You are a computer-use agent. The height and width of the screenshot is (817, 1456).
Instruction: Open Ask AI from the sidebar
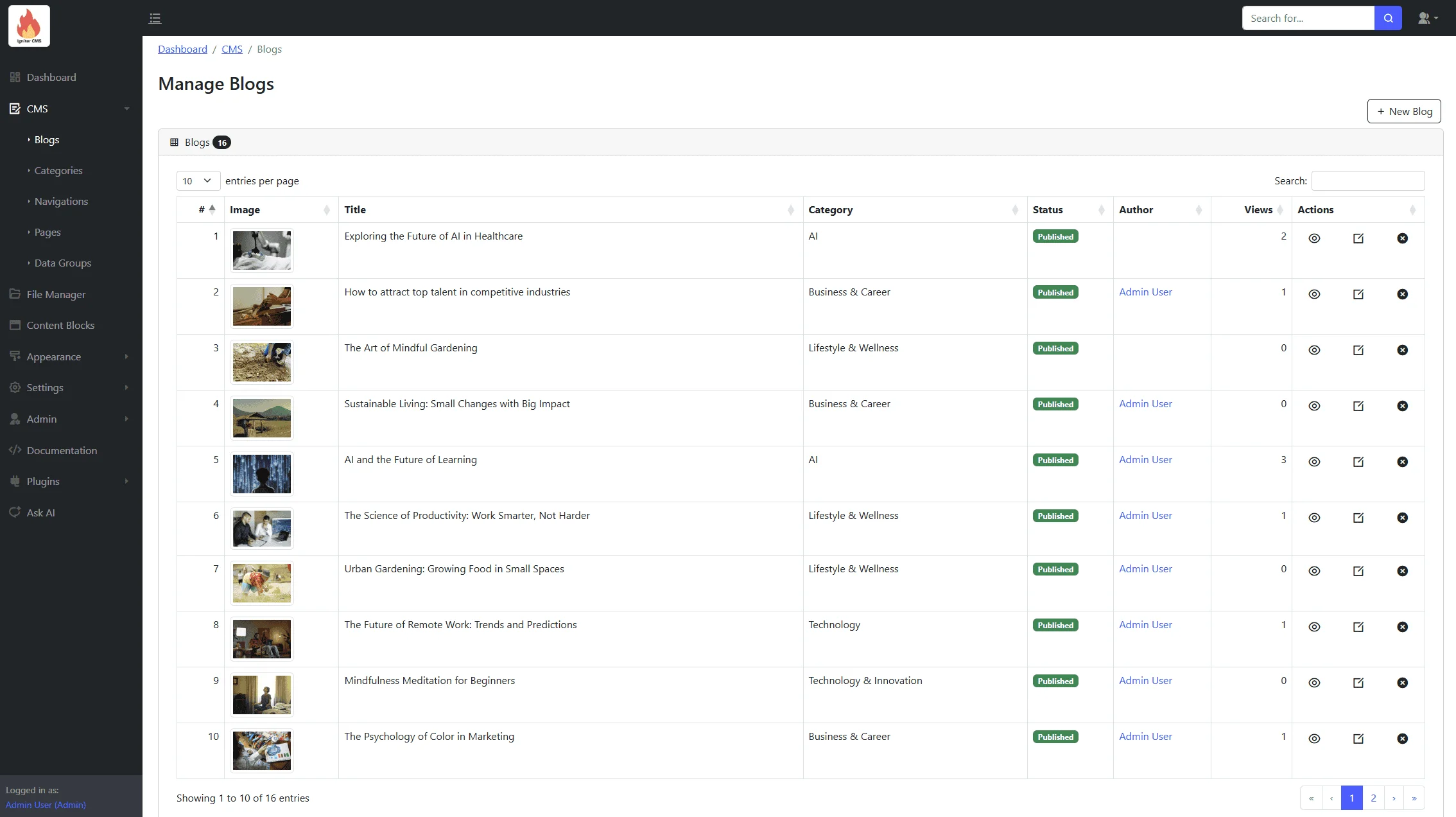pyautogui.click(x=40, y=512)
